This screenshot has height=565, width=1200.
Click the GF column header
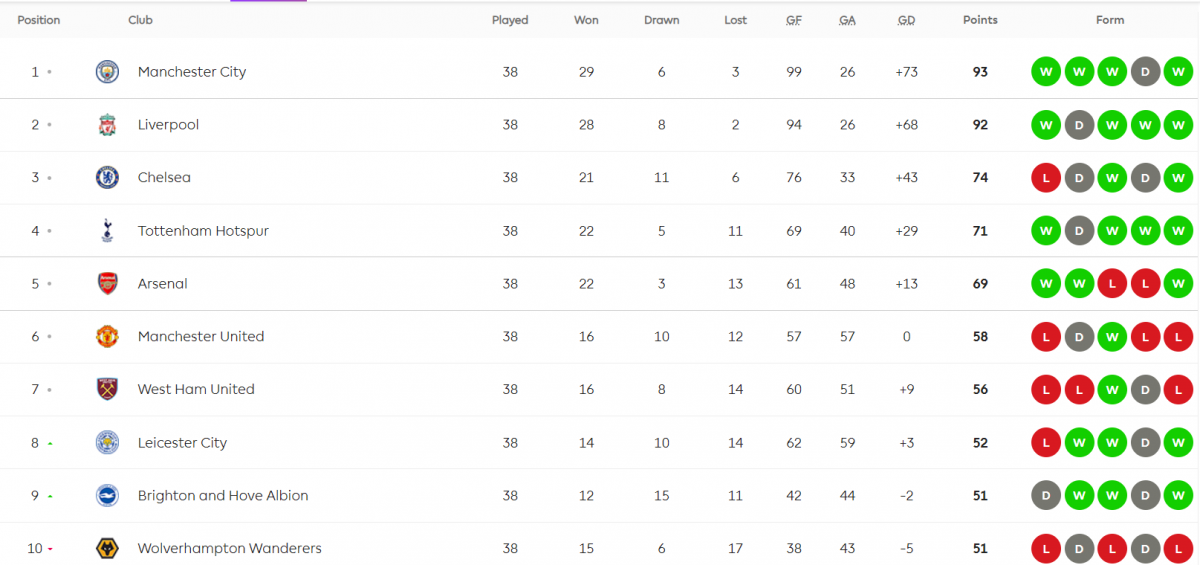click(x=794, y=20)
